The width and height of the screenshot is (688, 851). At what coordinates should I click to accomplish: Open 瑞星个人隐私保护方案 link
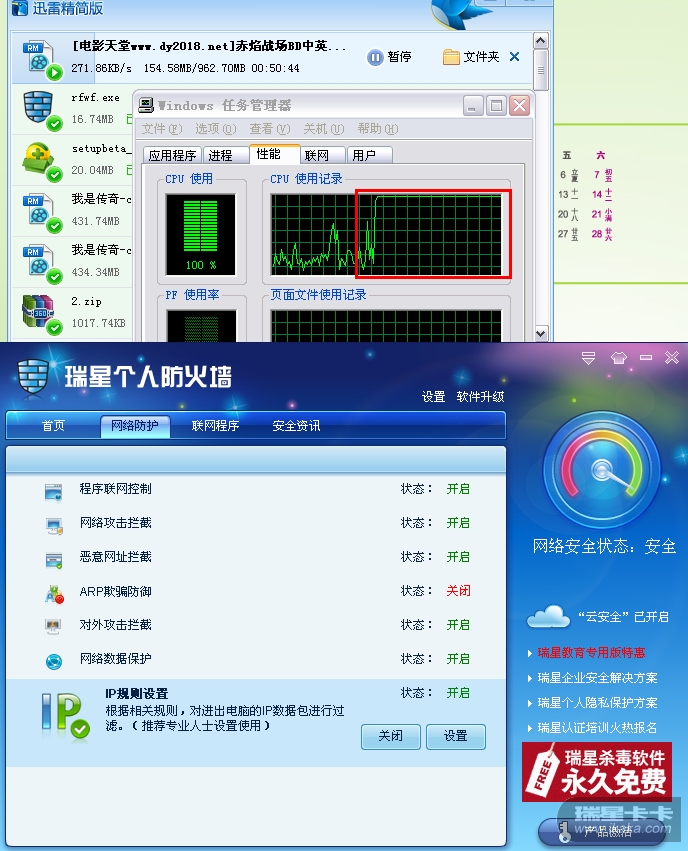pos(597,703)
